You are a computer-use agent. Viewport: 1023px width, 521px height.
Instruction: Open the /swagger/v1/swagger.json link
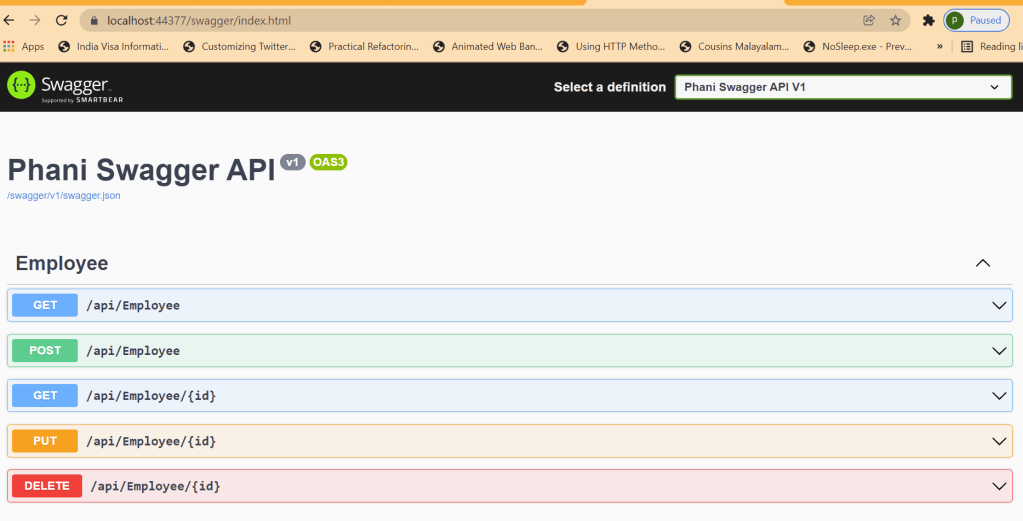(x=64, y=196)
